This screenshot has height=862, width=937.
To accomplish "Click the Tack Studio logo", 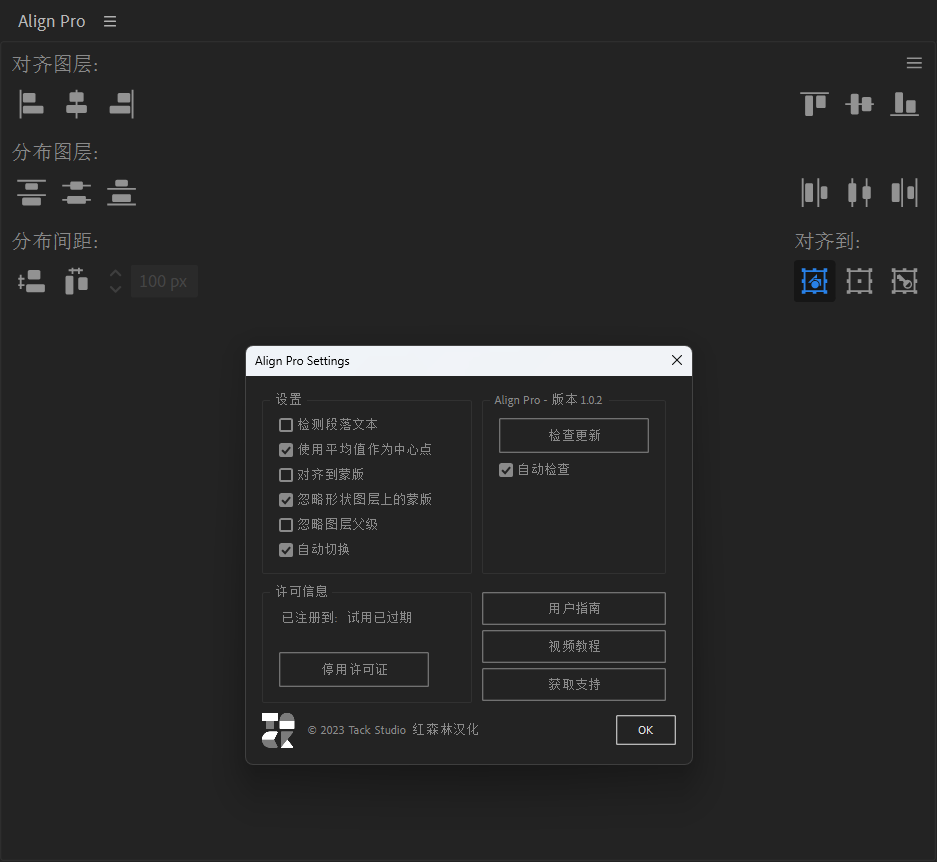I will tap(278, 730).
